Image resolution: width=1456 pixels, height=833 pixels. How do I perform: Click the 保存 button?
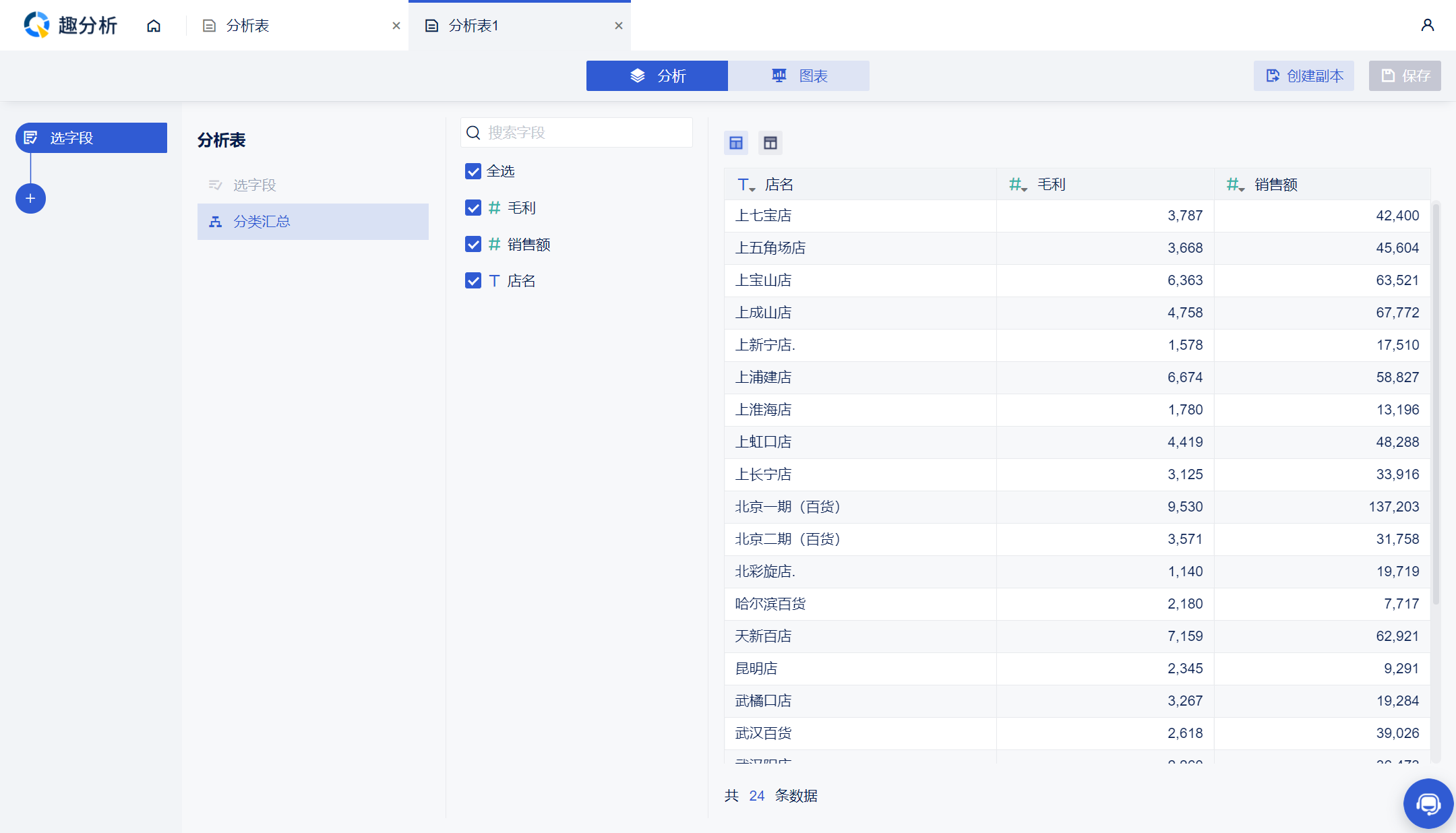[1405, 76]
